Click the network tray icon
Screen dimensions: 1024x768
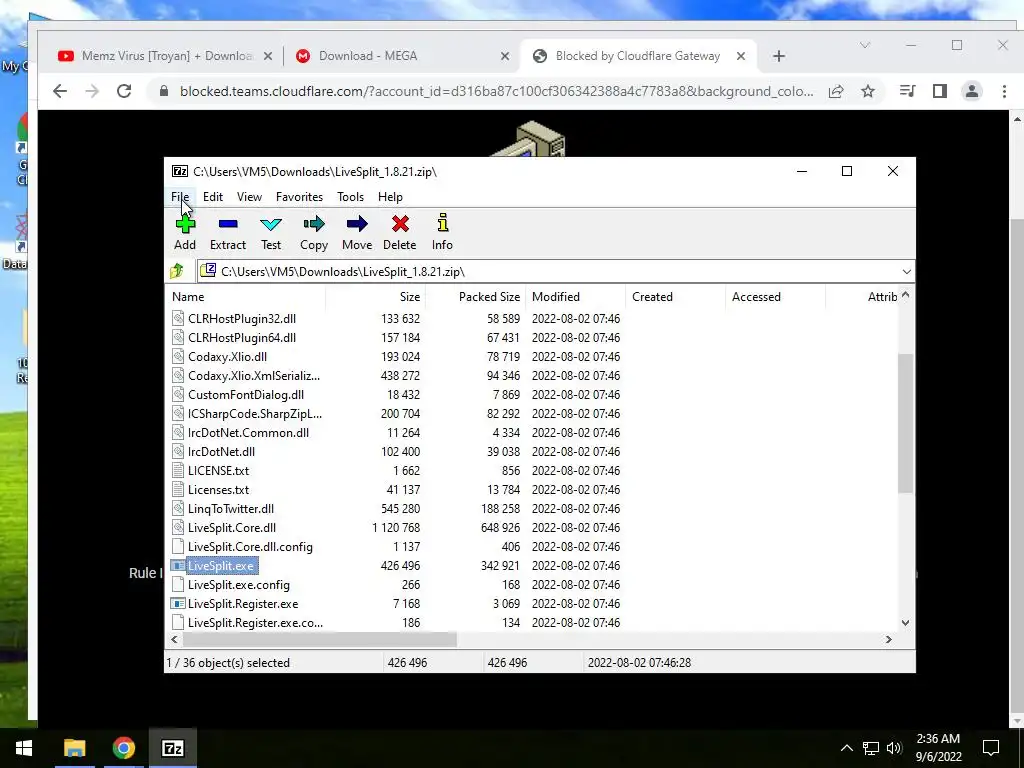tap(871, 748)
